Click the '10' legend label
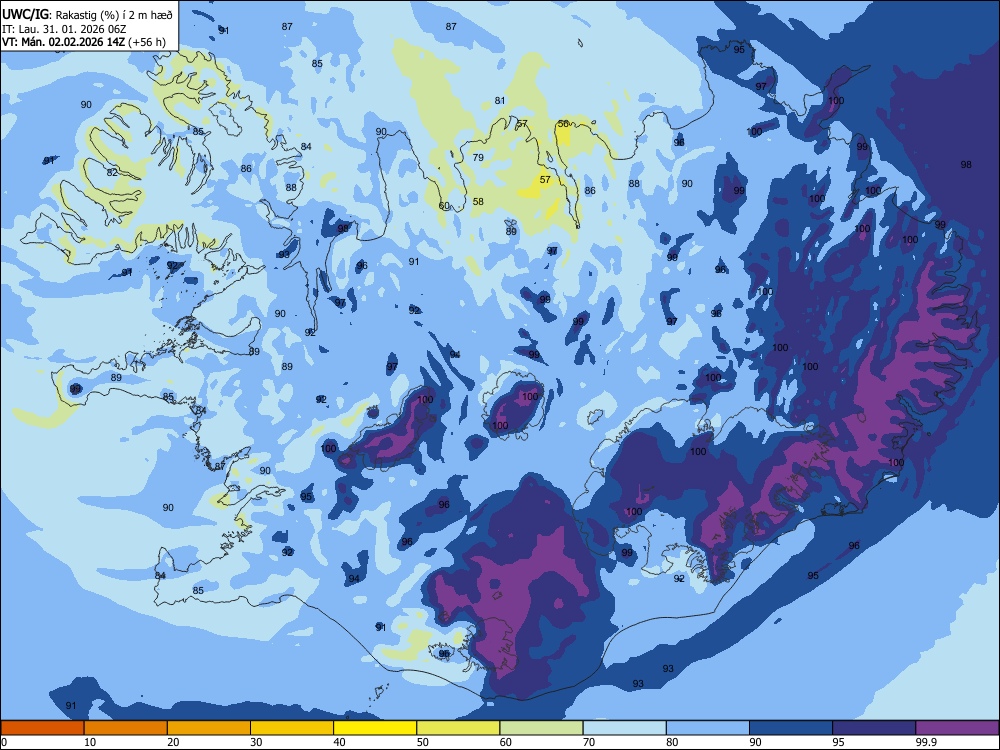Image resolution: width=1000 pixels, height=750 pixels. click(90, 742)
